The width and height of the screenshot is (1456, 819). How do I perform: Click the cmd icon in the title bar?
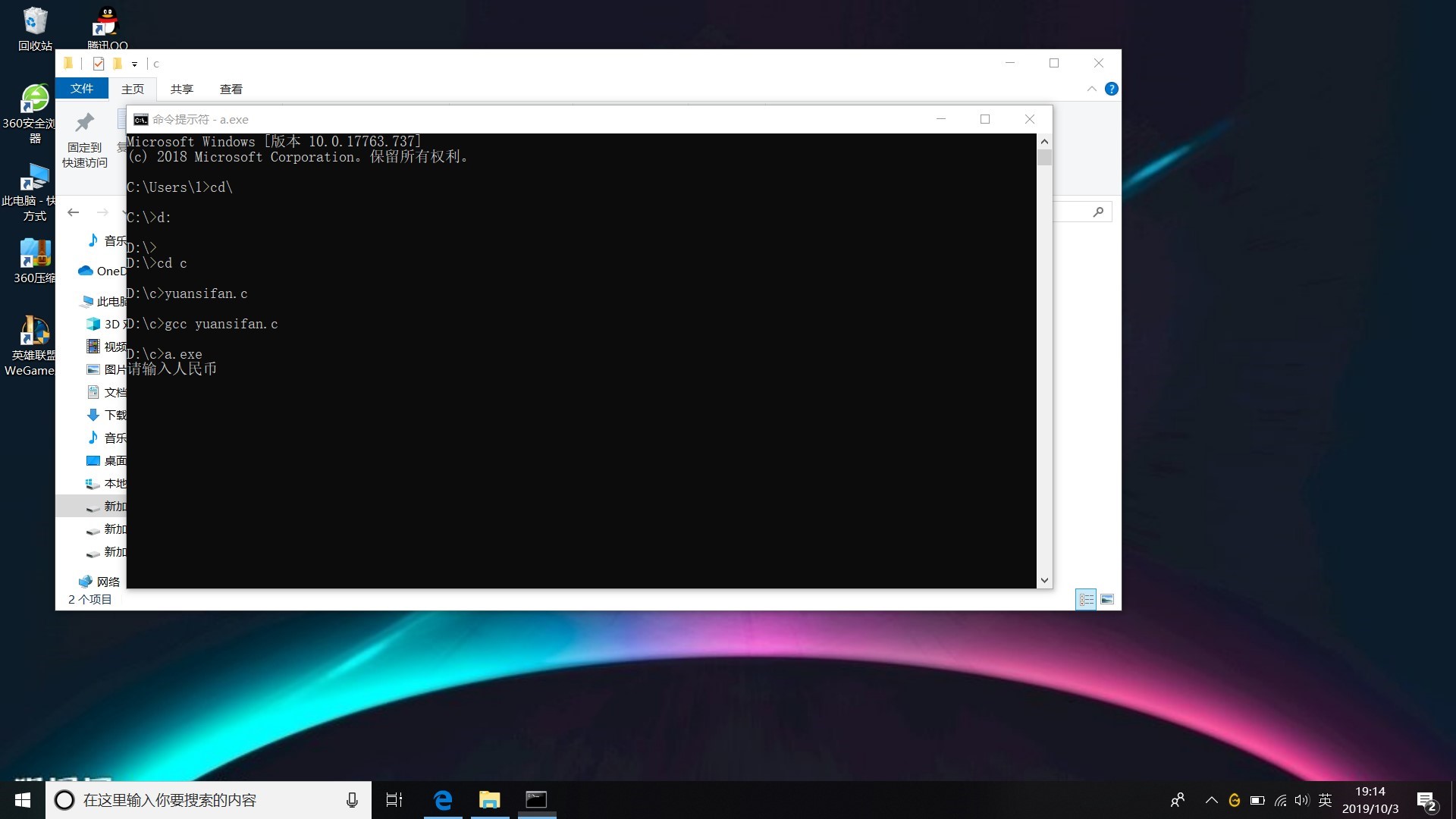pos(140,120)
